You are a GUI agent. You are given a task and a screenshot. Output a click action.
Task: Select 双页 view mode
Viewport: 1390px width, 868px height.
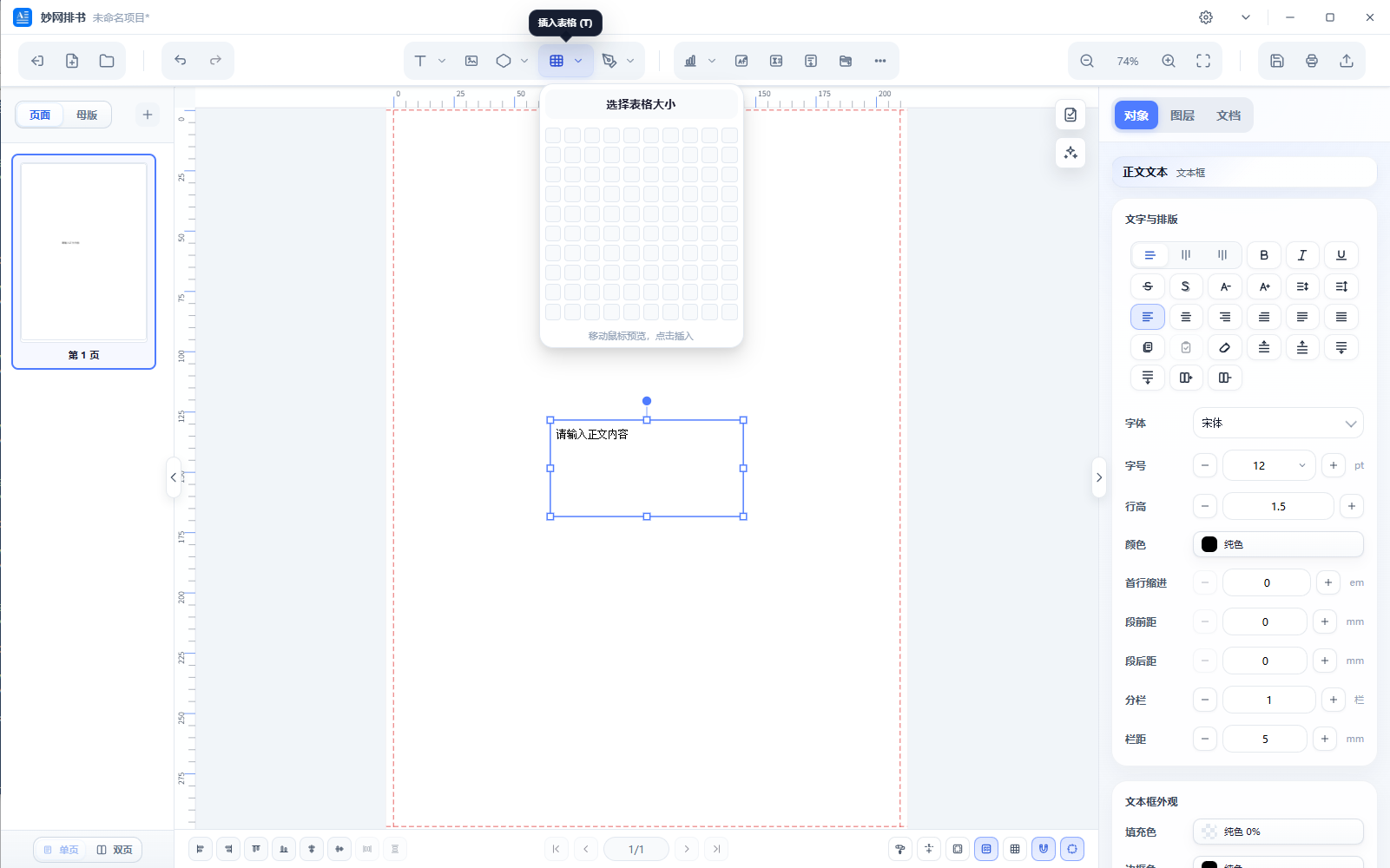pos(115,850)
